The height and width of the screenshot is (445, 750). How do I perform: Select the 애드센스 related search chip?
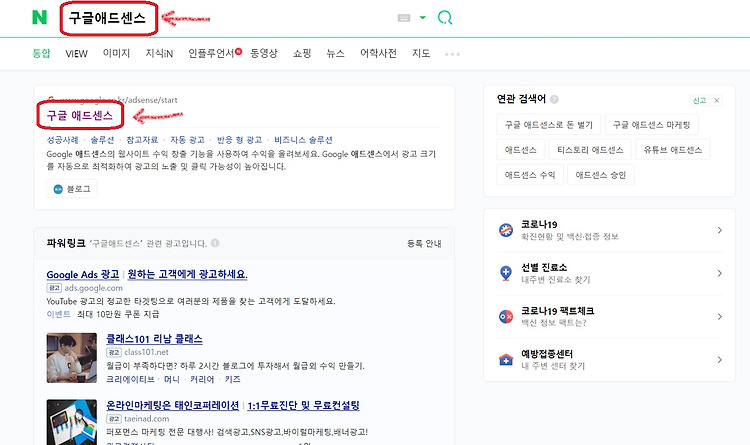pos(521,150)
